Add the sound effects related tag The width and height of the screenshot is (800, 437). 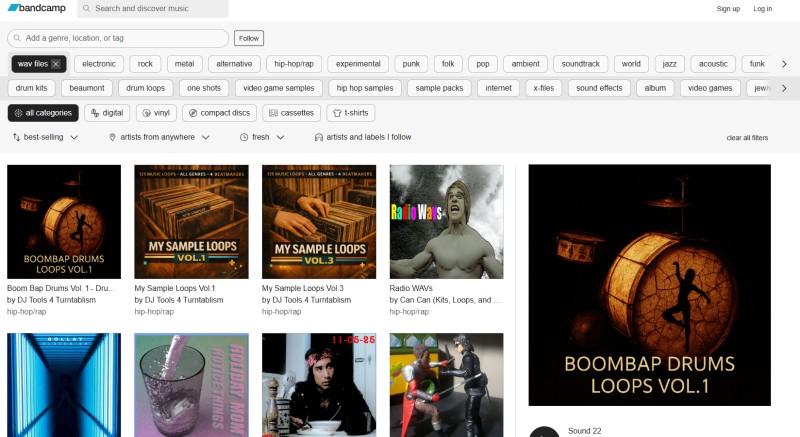click(599, 88)
